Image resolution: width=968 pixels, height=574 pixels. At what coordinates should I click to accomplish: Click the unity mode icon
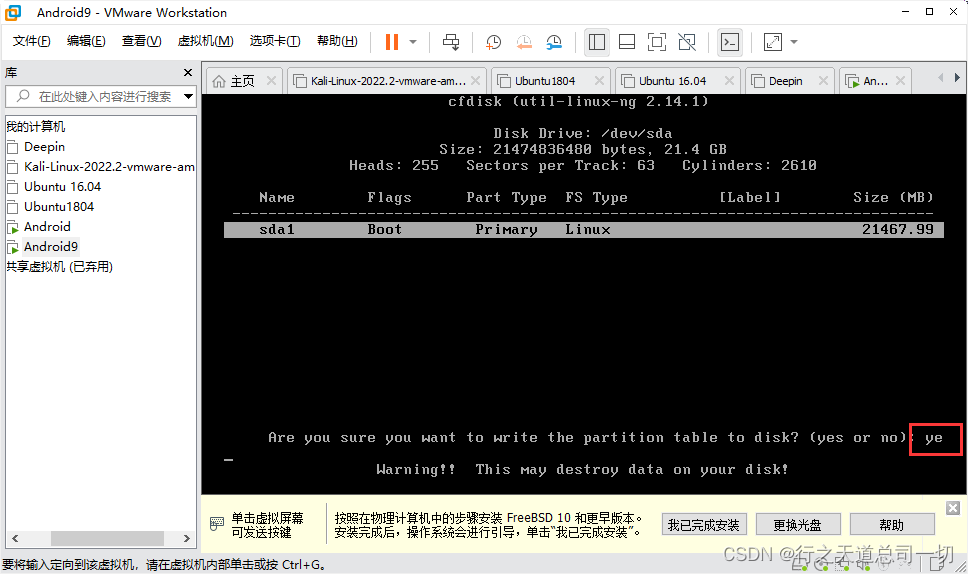(x=687, y=42)
